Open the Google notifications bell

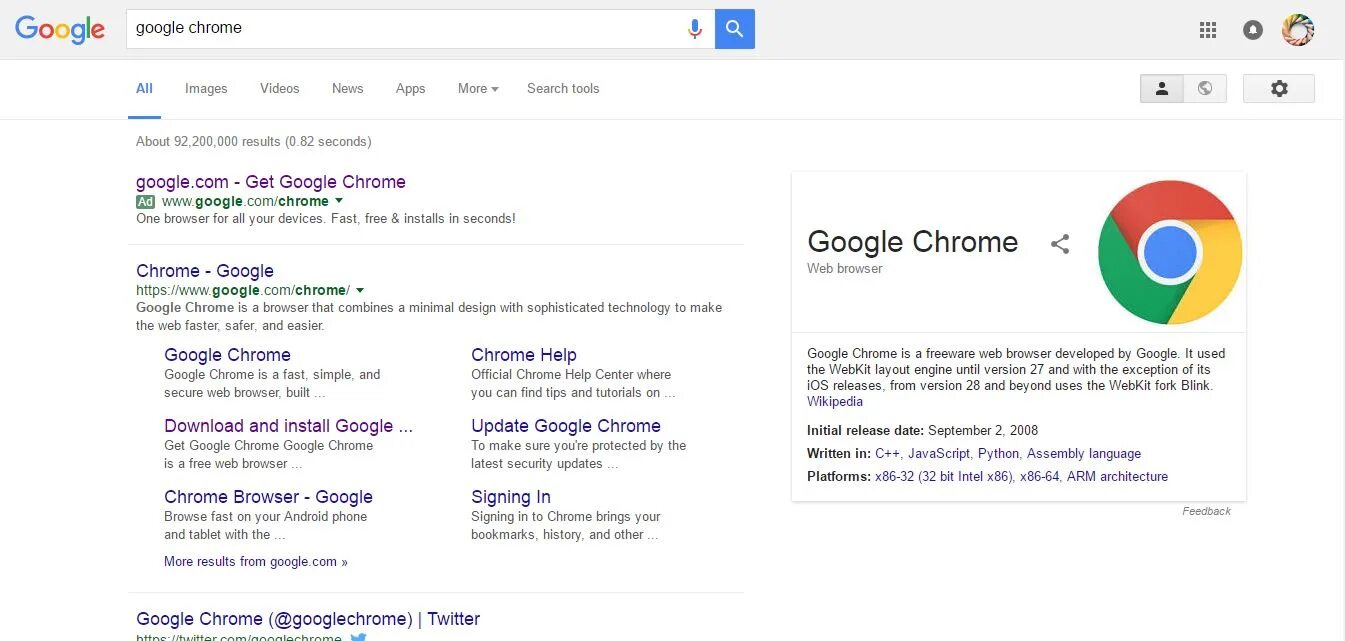point(1252,30)
